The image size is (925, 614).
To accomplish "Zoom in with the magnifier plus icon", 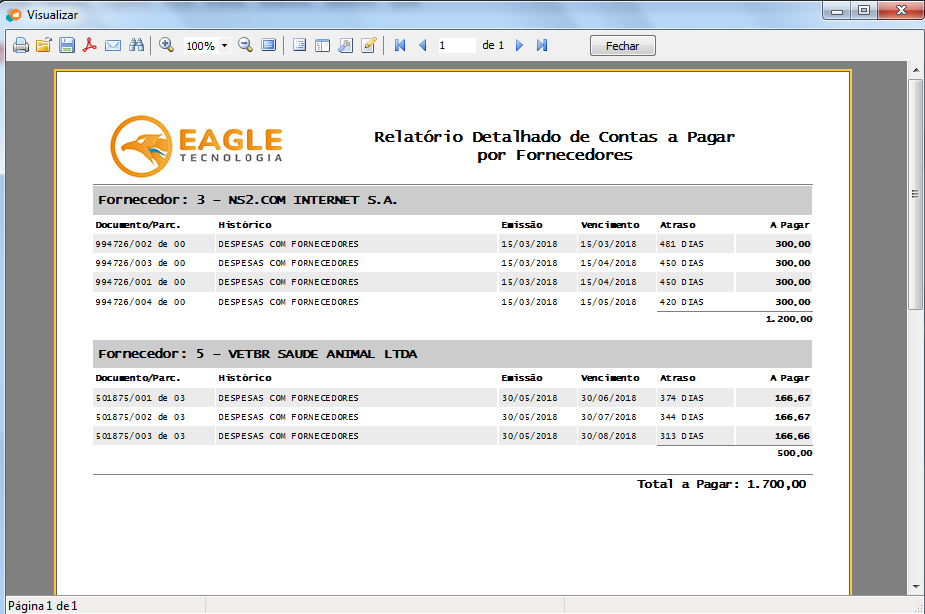I will [166, 46].
